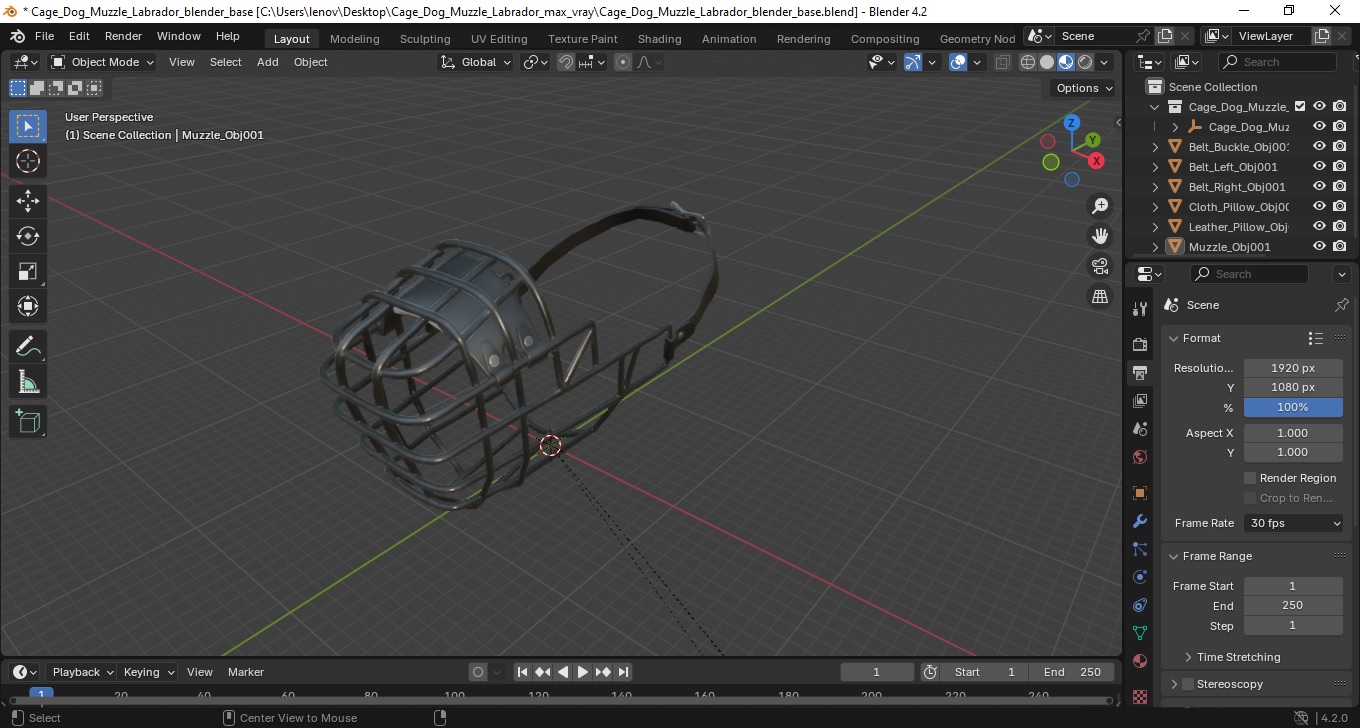Play the animation forward
The image size is (1360, 728).
point(583,672)
